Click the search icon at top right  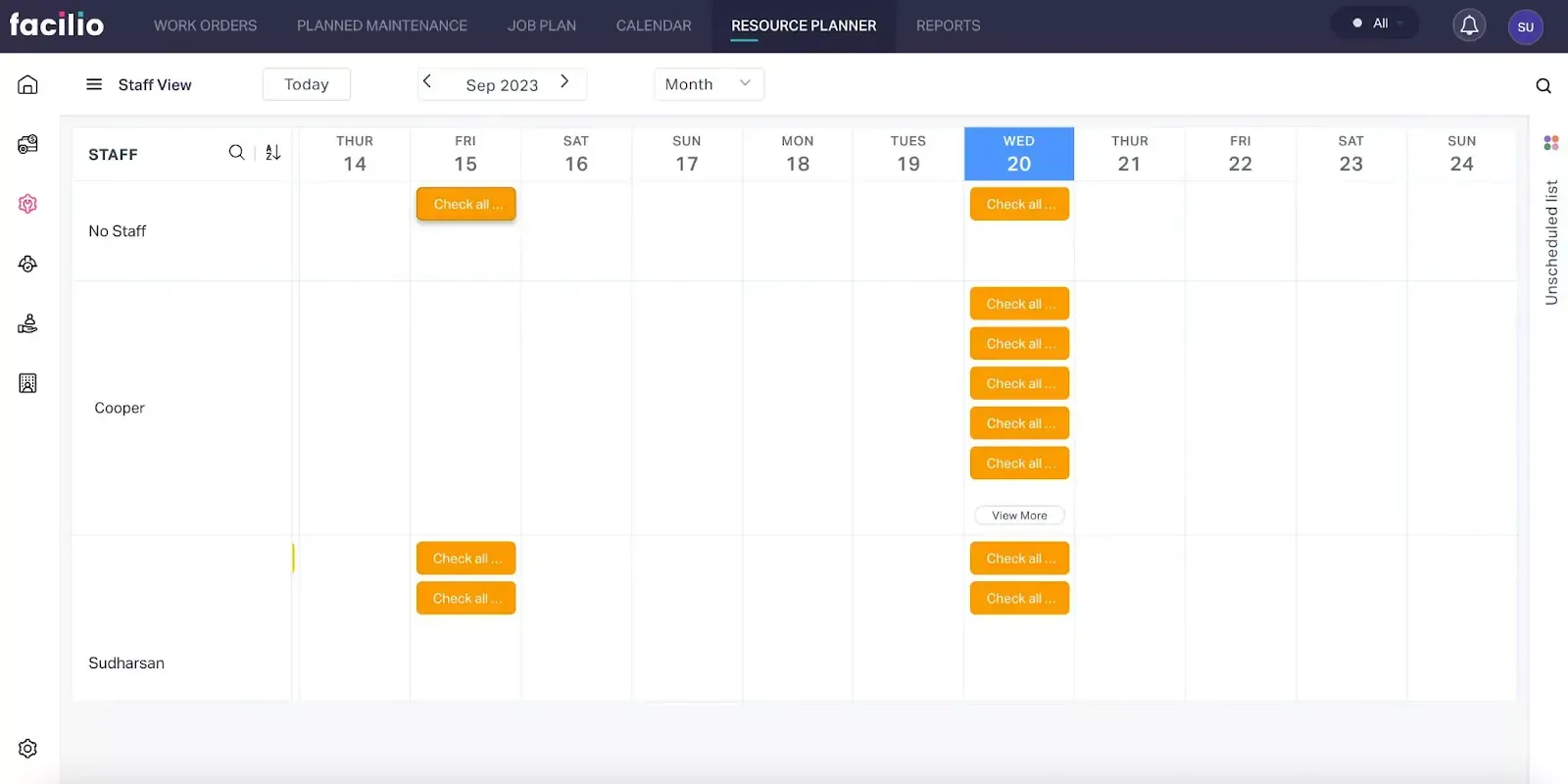[x=1543, y=86]
